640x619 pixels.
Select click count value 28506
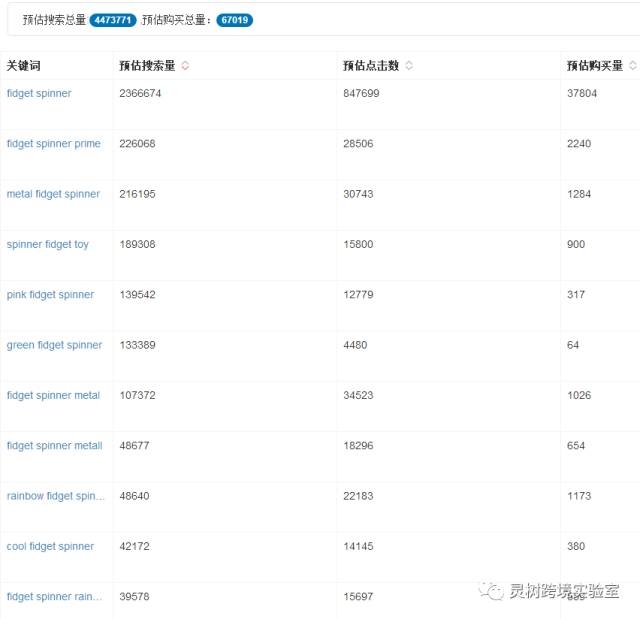coord(358,144)
